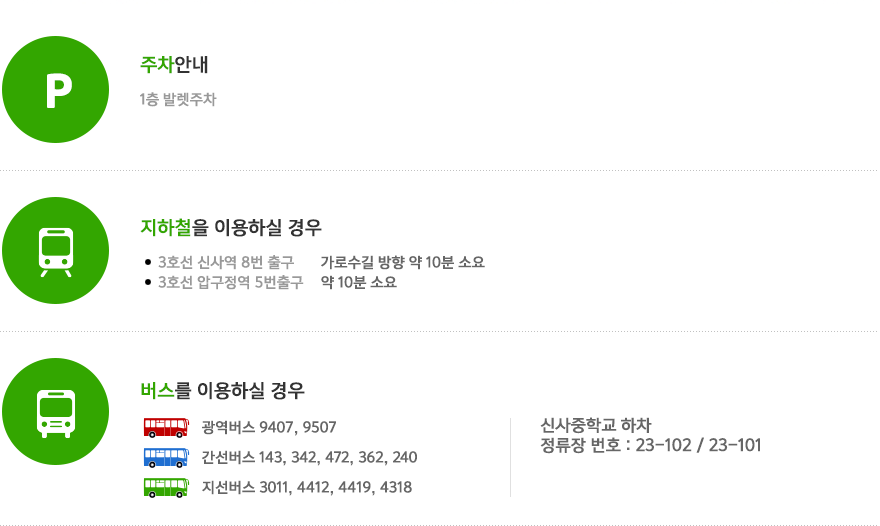Select the 주차안내 heading

click(174, 65)
